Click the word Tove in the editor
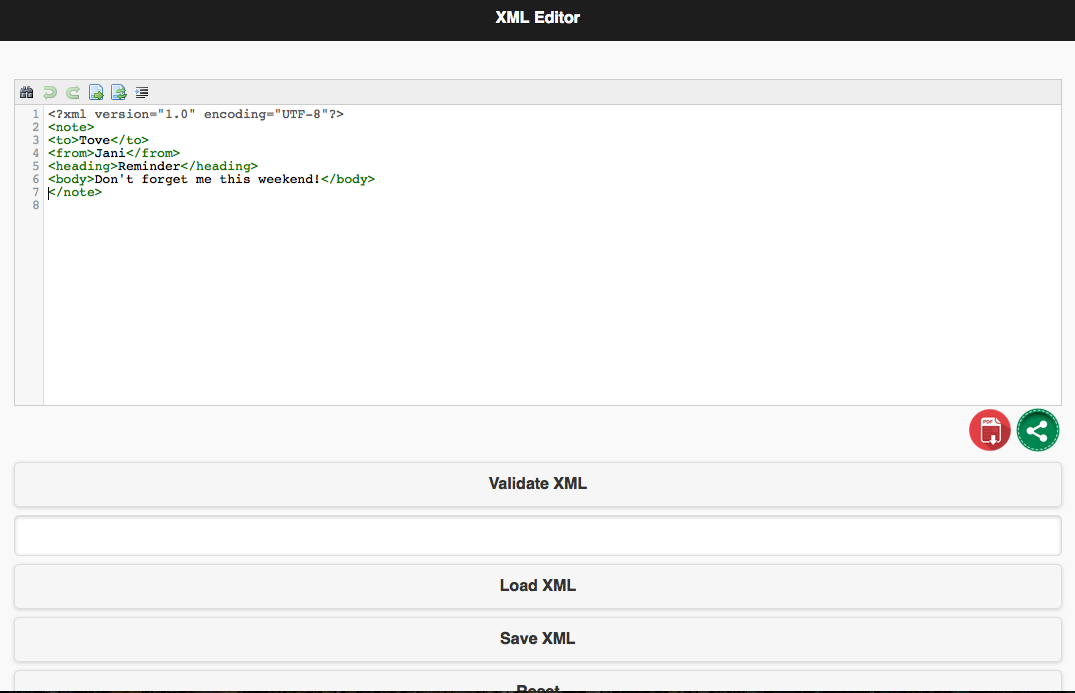 95,140
